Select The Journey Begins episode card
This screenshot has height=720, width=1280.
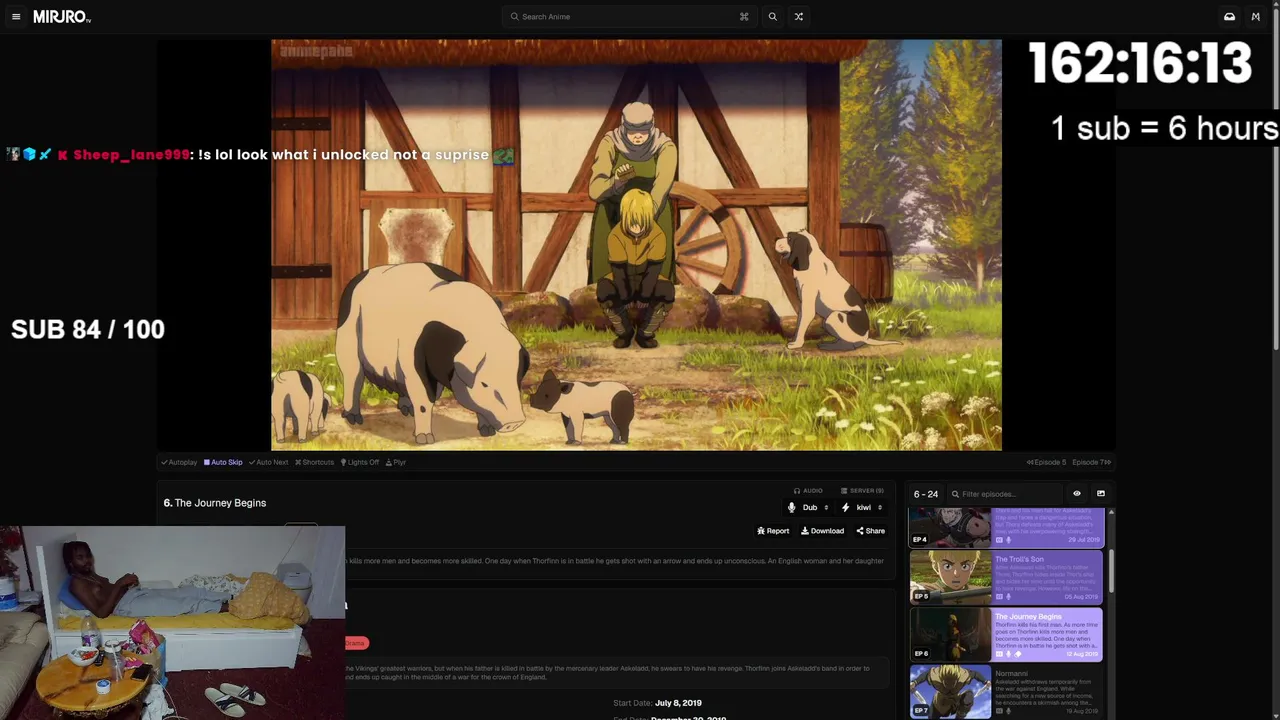click(1006, 635)
